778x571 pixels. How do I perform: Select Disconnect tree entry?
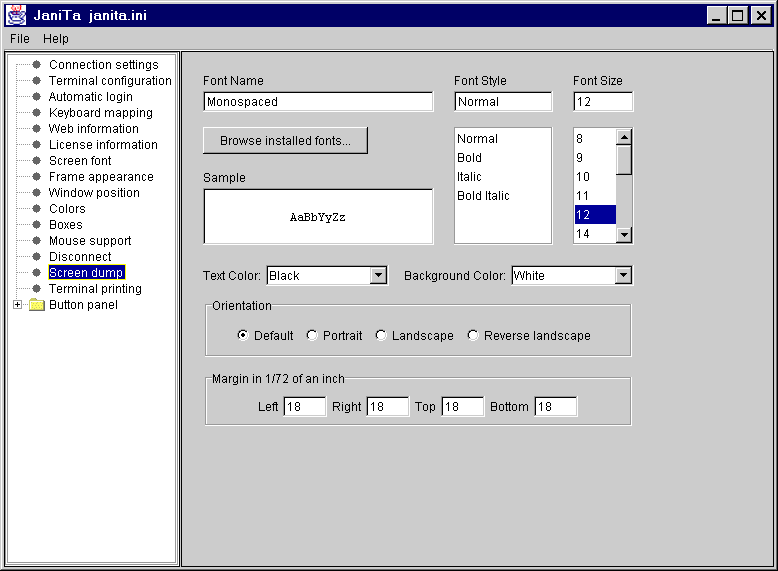pos(80,256)
